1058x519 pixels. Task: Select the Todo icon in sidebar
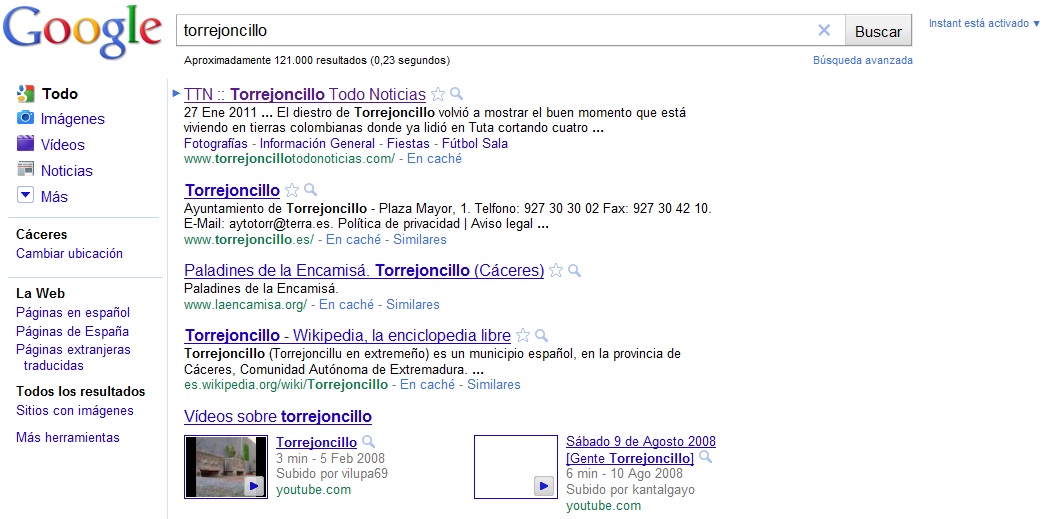click(x=26, y=94)
